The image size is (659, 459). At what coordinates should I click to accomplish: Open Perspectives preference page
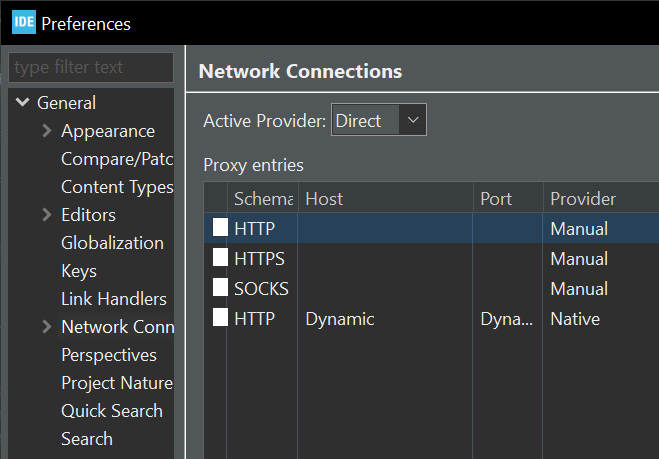coord(109,355)
